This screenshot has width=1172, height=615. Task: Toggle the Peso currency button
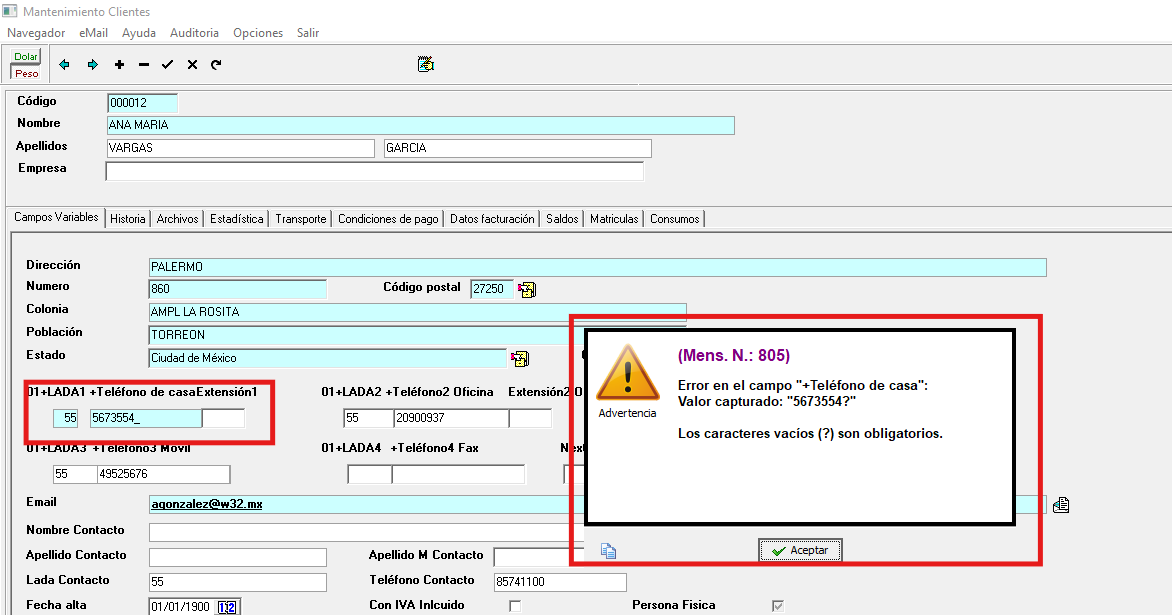pos(26,73)
